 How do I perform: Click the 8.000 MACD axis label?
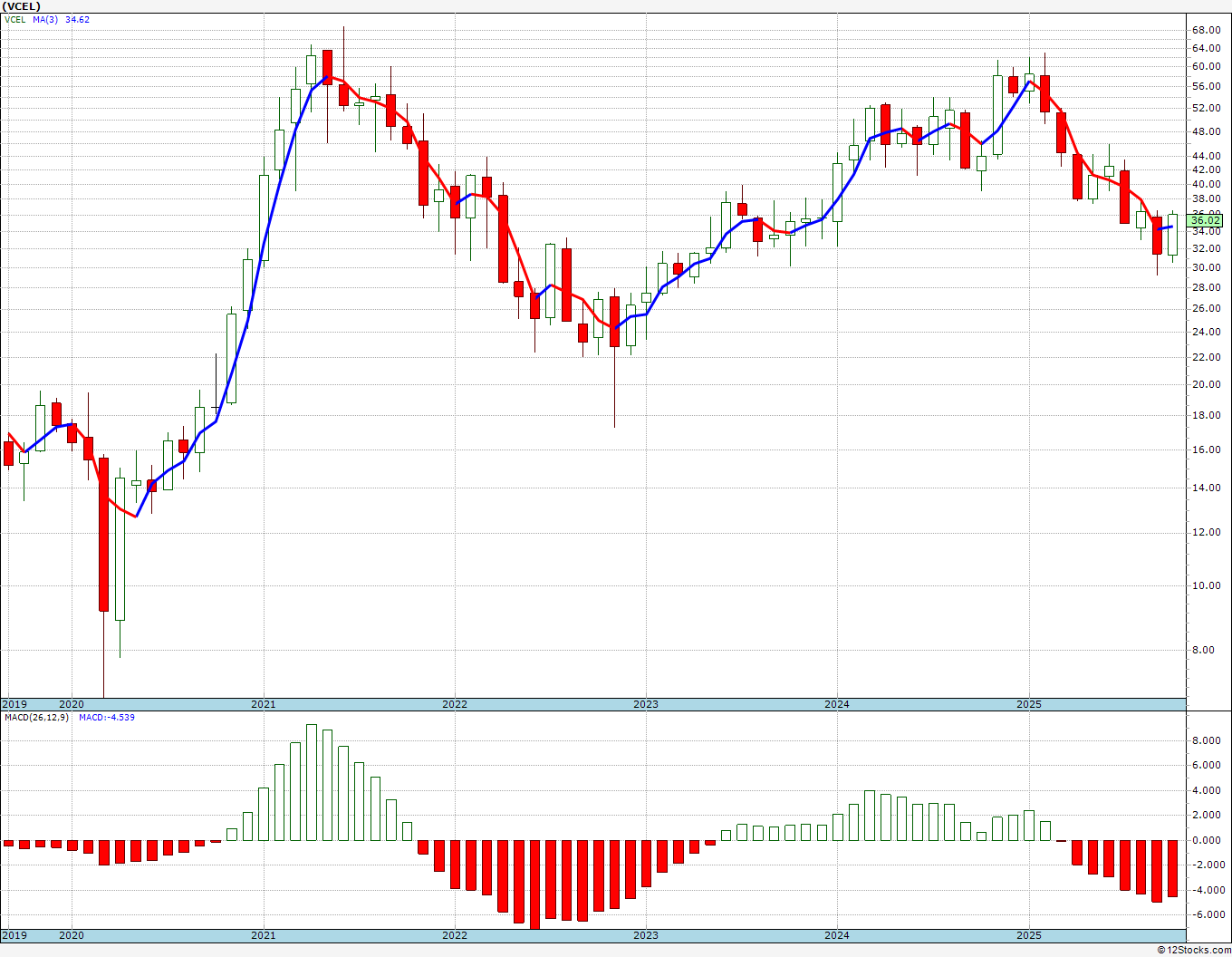pyautogui.click(x=1207, y=740)
